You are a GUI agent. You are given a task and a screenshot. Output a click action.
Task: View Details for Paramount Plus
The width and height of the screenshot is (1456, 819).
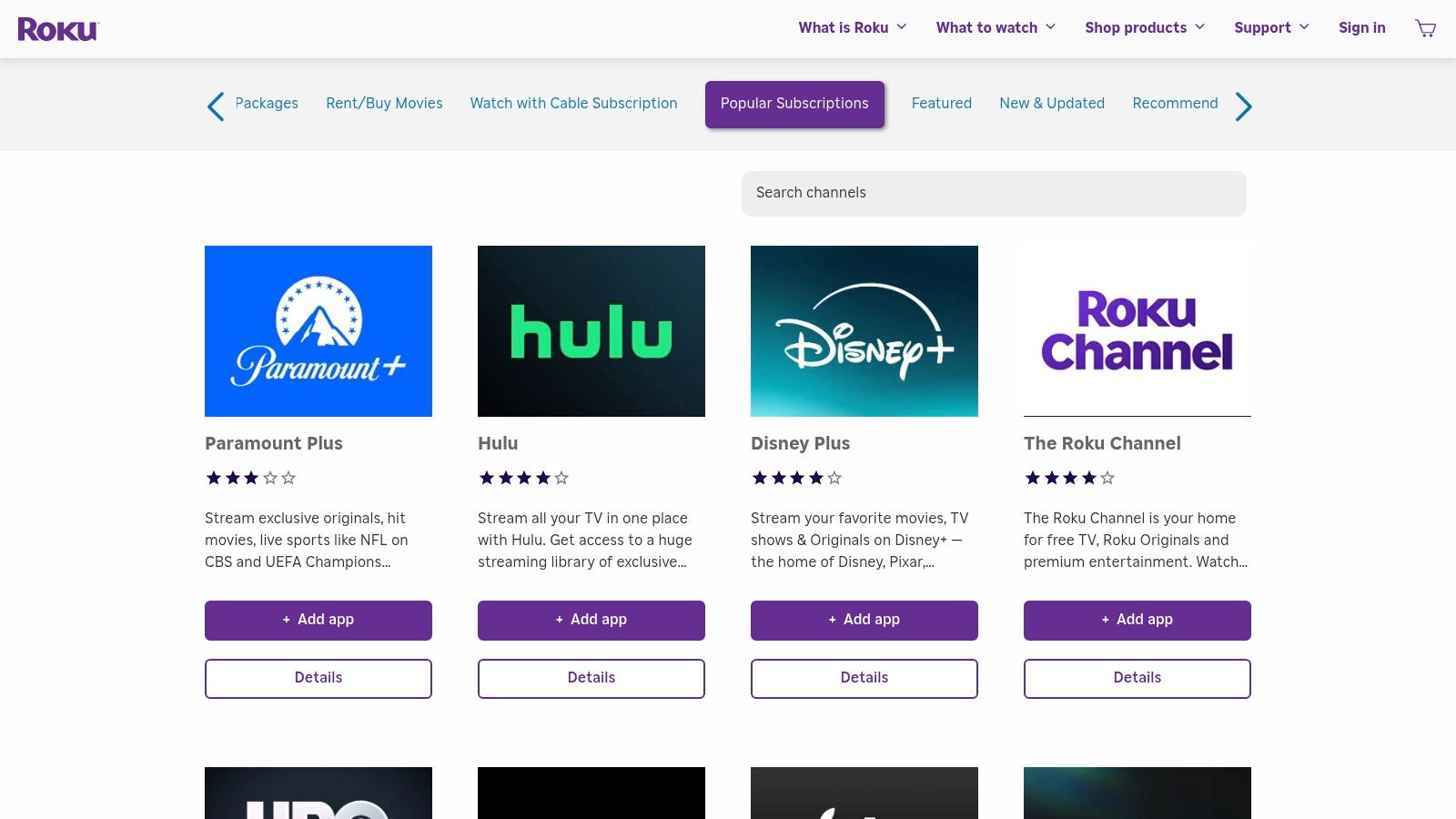click(x=318, y=678)
